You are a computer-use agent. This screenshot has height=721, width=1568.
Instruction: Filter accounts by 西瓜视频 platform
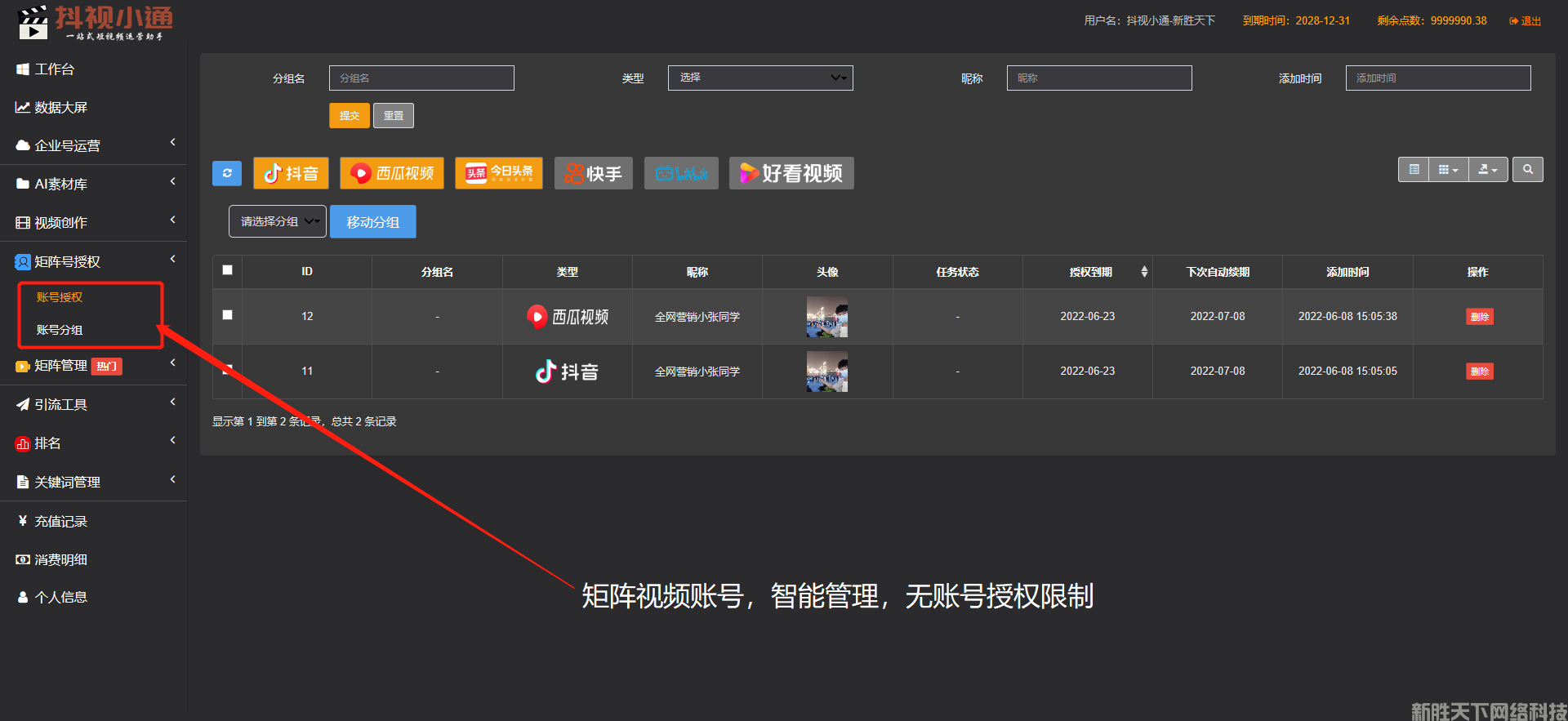pyautogui.click(x=392, y=173)
